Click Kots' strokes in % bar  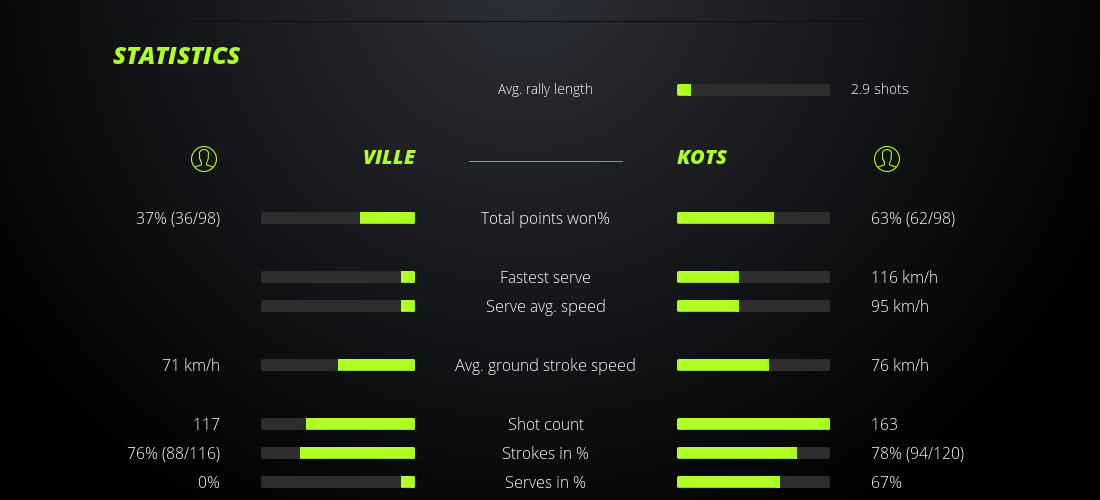[753, 453]
